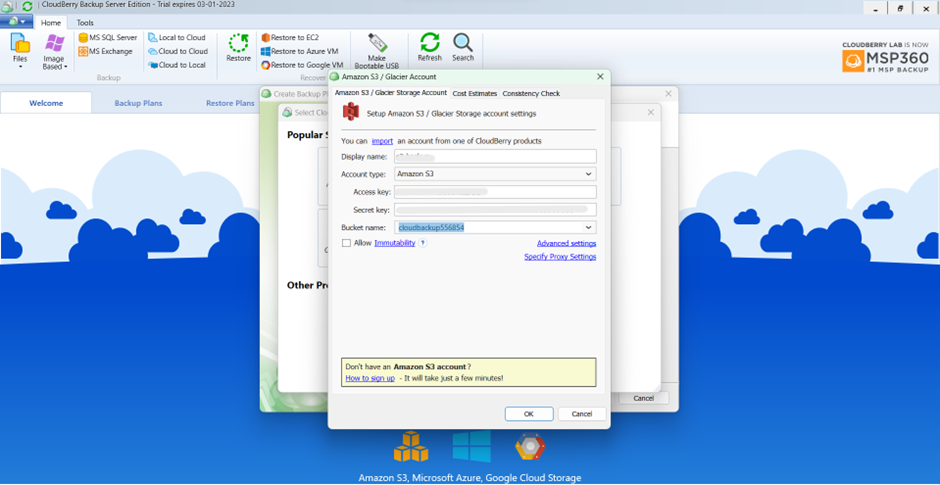This screenshot has height=485, width=940.
Task: Enable the Allow Immutability checkbox
Action: [346, 243]
